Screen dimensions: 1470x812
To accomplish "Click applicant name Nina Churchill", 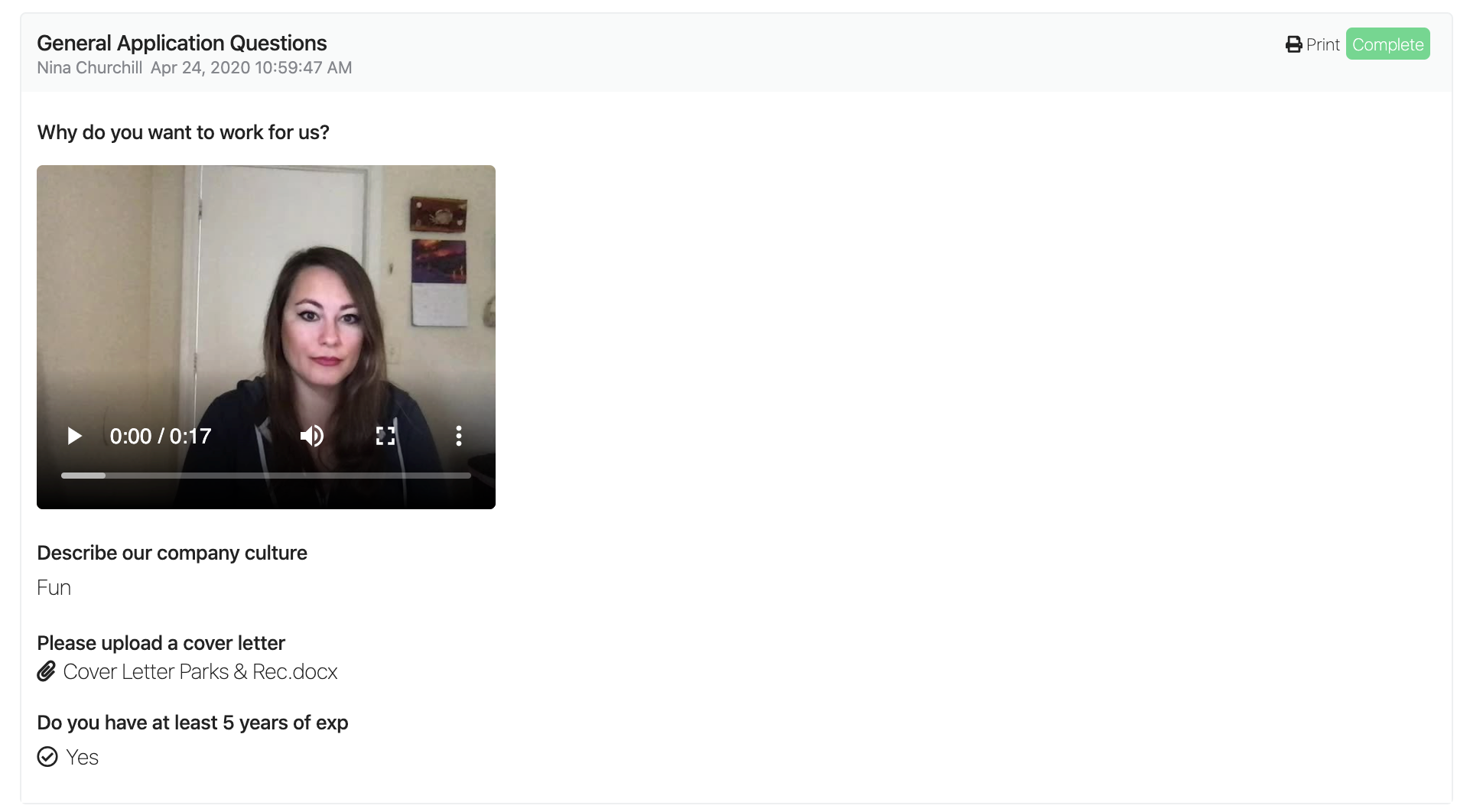I will pos(89,67).
